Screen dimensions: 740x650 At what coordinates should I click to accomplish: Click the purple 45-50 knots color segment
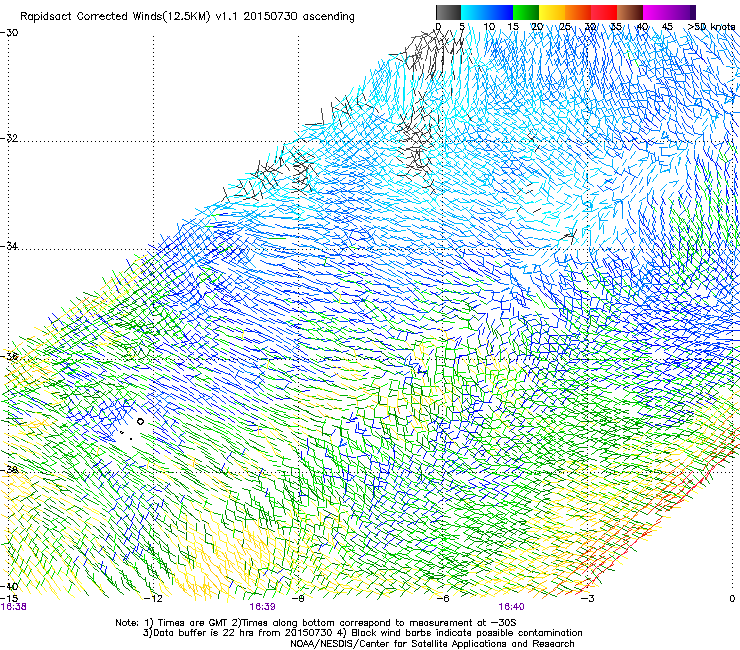(x=682, y=12)
